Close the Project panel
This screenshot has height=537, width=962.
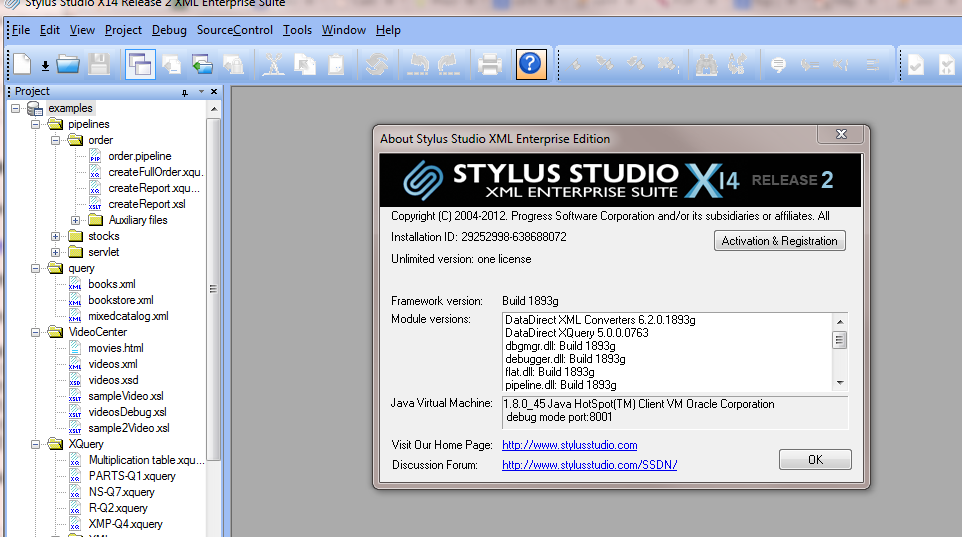click(214, 91)
